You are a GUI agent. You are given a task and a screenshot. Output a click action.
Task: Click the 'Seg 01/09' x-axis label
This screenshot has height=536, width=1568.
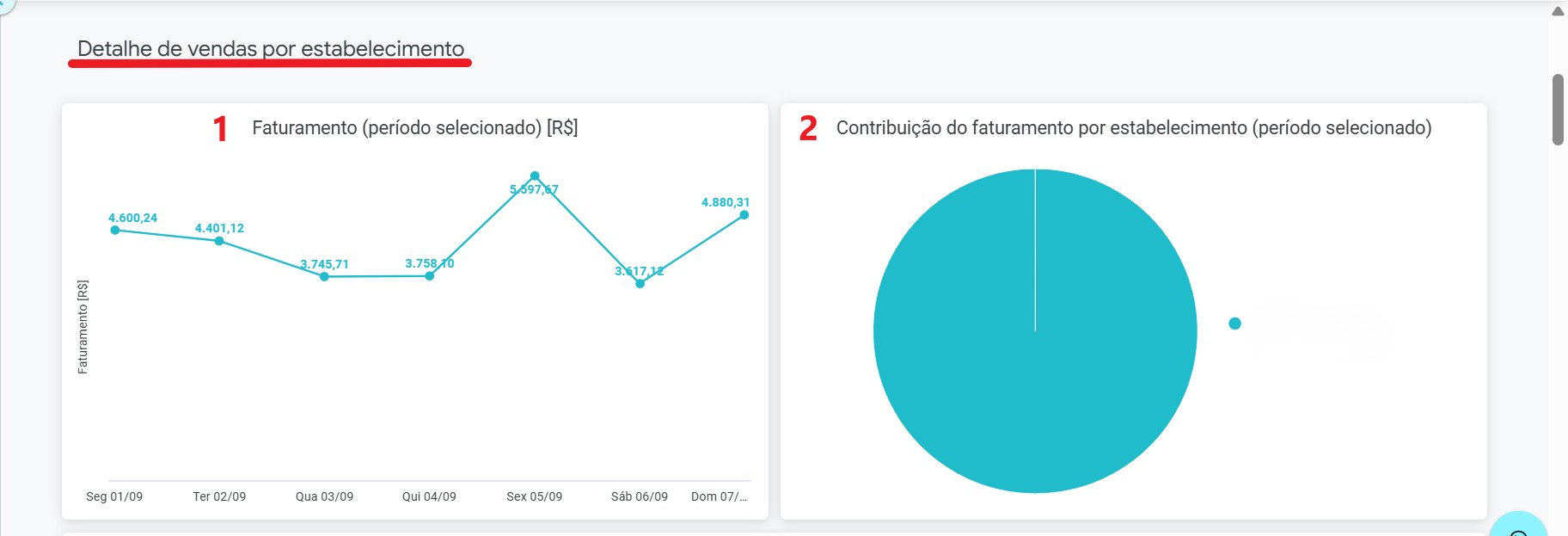[114, 496]
